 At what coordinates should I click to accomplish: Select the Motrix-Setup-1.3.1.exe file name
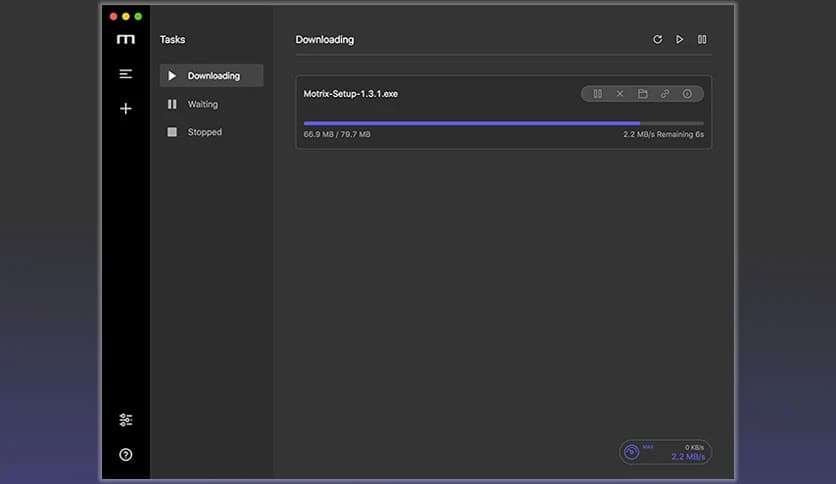point(351,94)
